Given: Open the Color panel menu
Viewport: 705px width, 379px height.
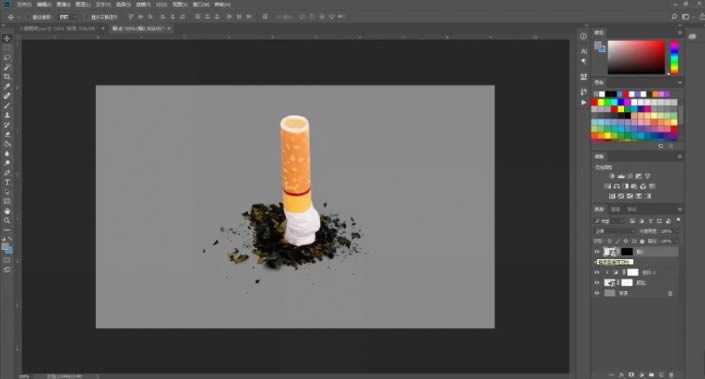Looking at the screenshot, I should coord(679,33).
